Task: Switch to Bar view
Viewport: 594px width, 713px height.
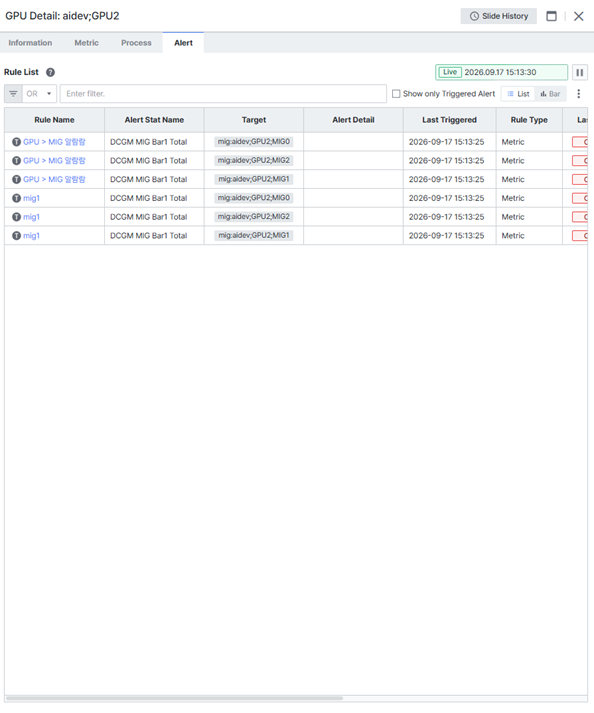Action: (x=550, y=94)
